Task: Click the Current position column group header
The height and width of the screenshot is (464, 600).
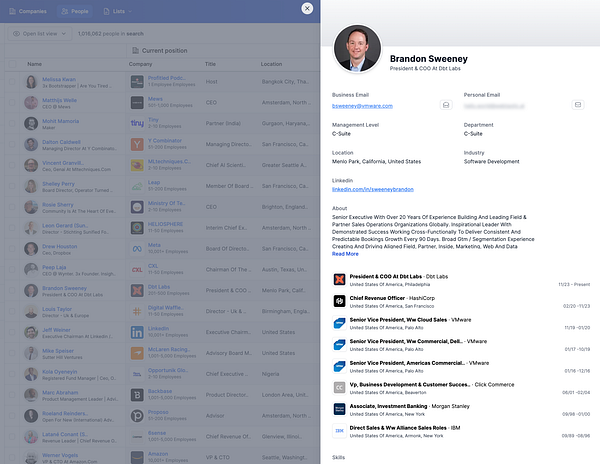Action: (x=160, y=50)
